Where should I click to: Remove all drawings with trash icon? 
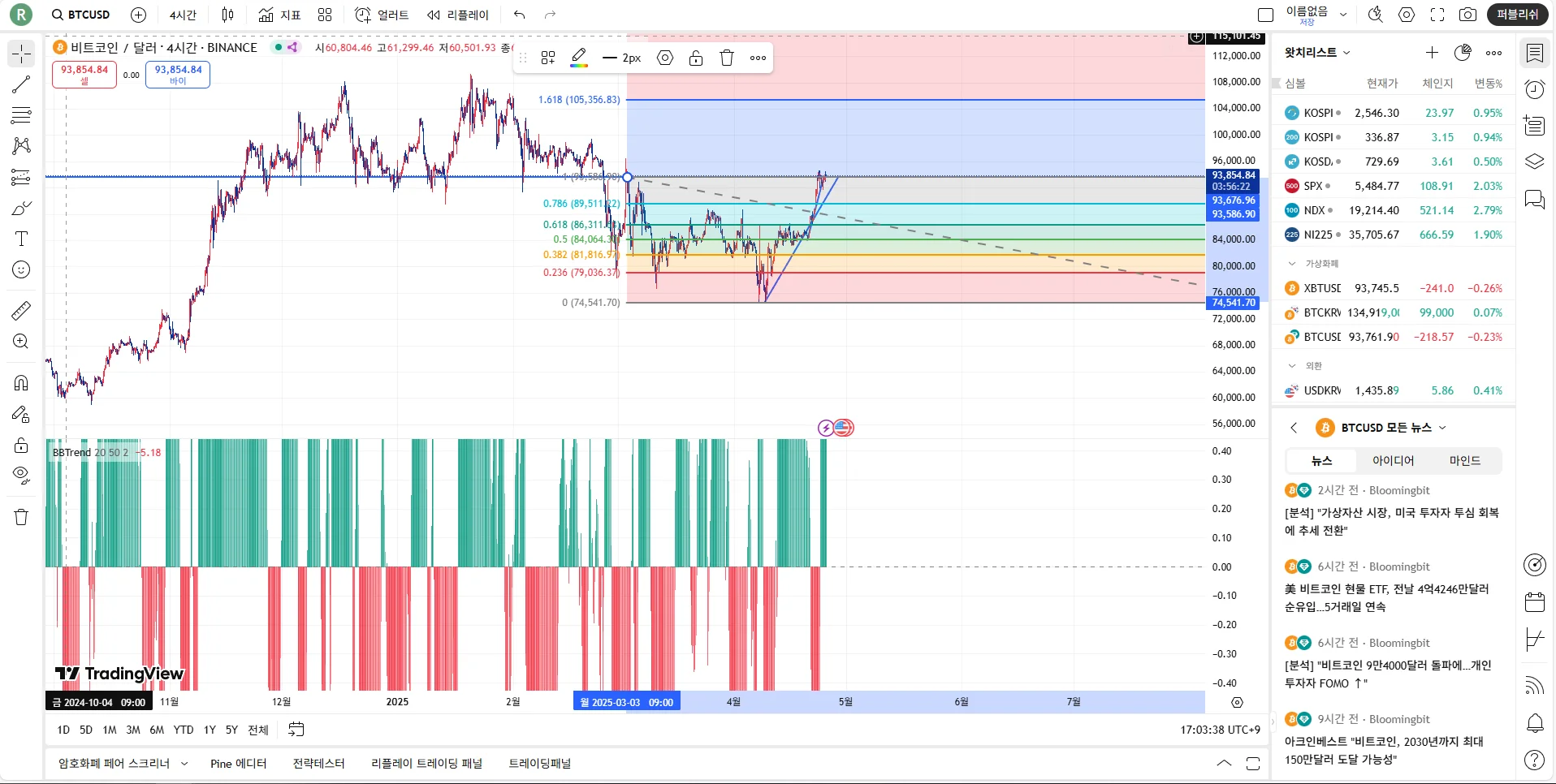pos(21,517)
